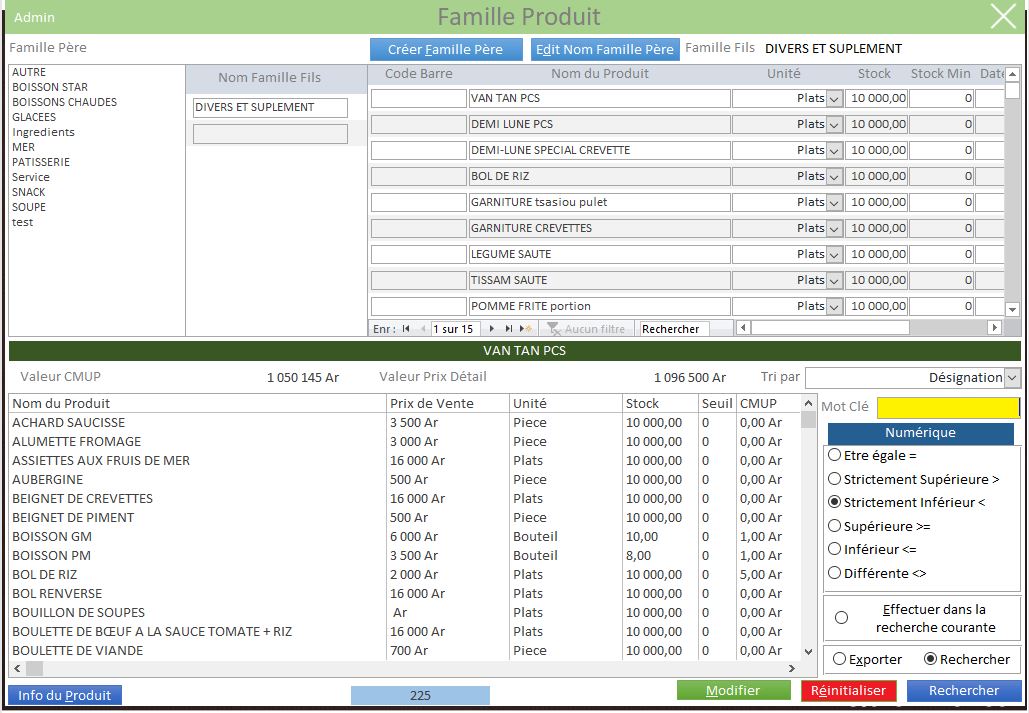Go to next record in navigator
The height and width of the screenshot is (713, 1029).
click(x=491, y=329)
